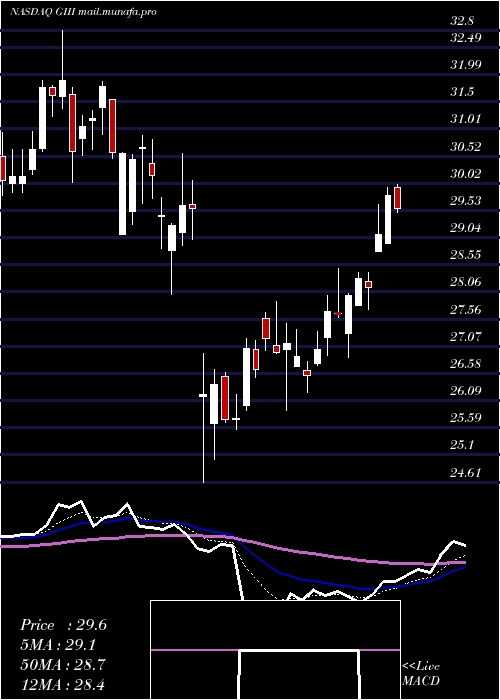This screenshot has height=700, width=500.
Task: Select the last red candlestick near 29.53
Action: click(x=397, y=198)
